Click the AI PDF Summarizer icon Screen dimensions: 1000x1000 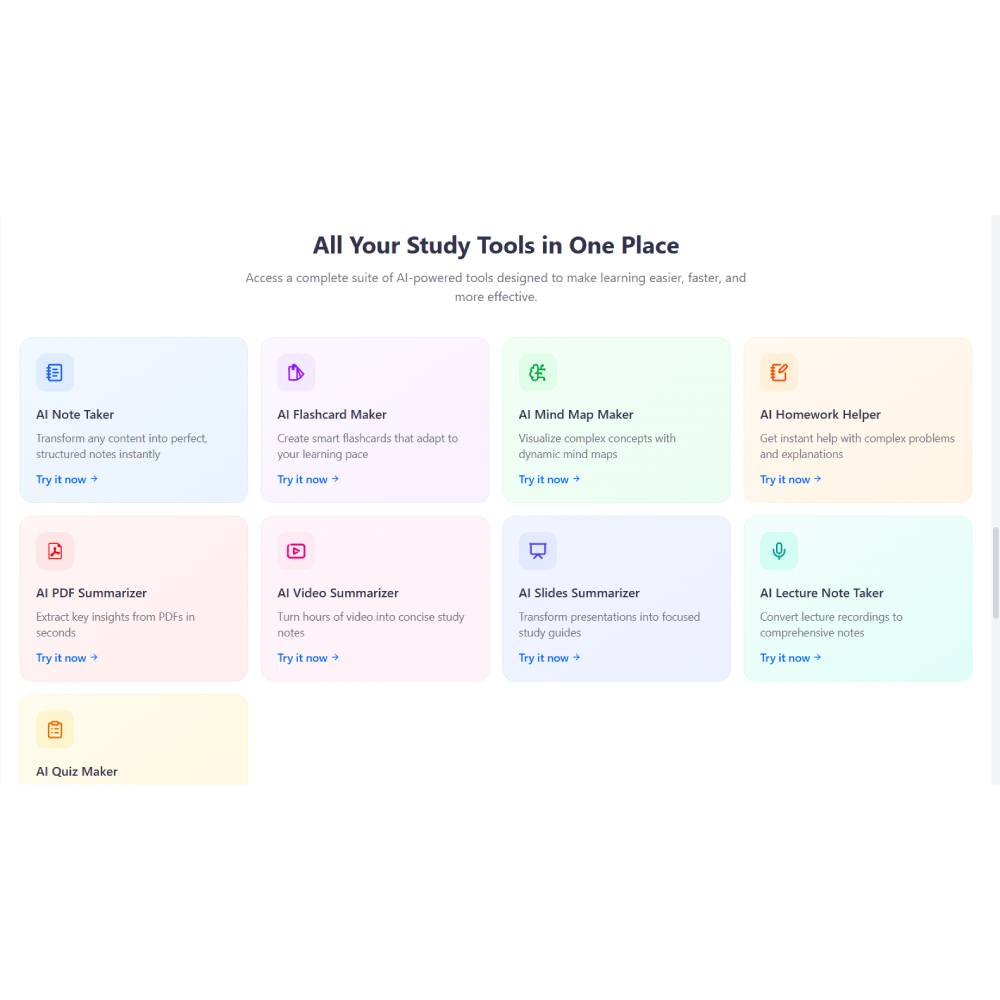click(54, 550)
